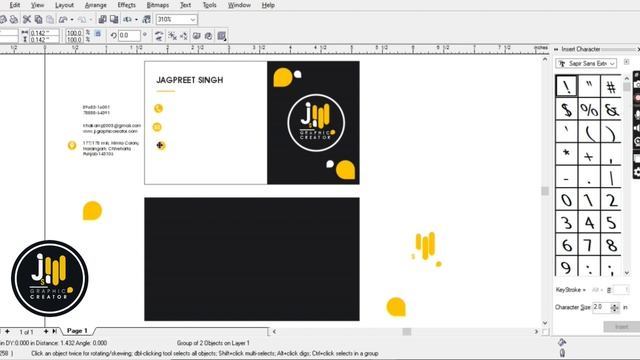This screenshot has height=360, width=640.
Task: Click the Character Size spinner arrows
Action: coord(614,307)
